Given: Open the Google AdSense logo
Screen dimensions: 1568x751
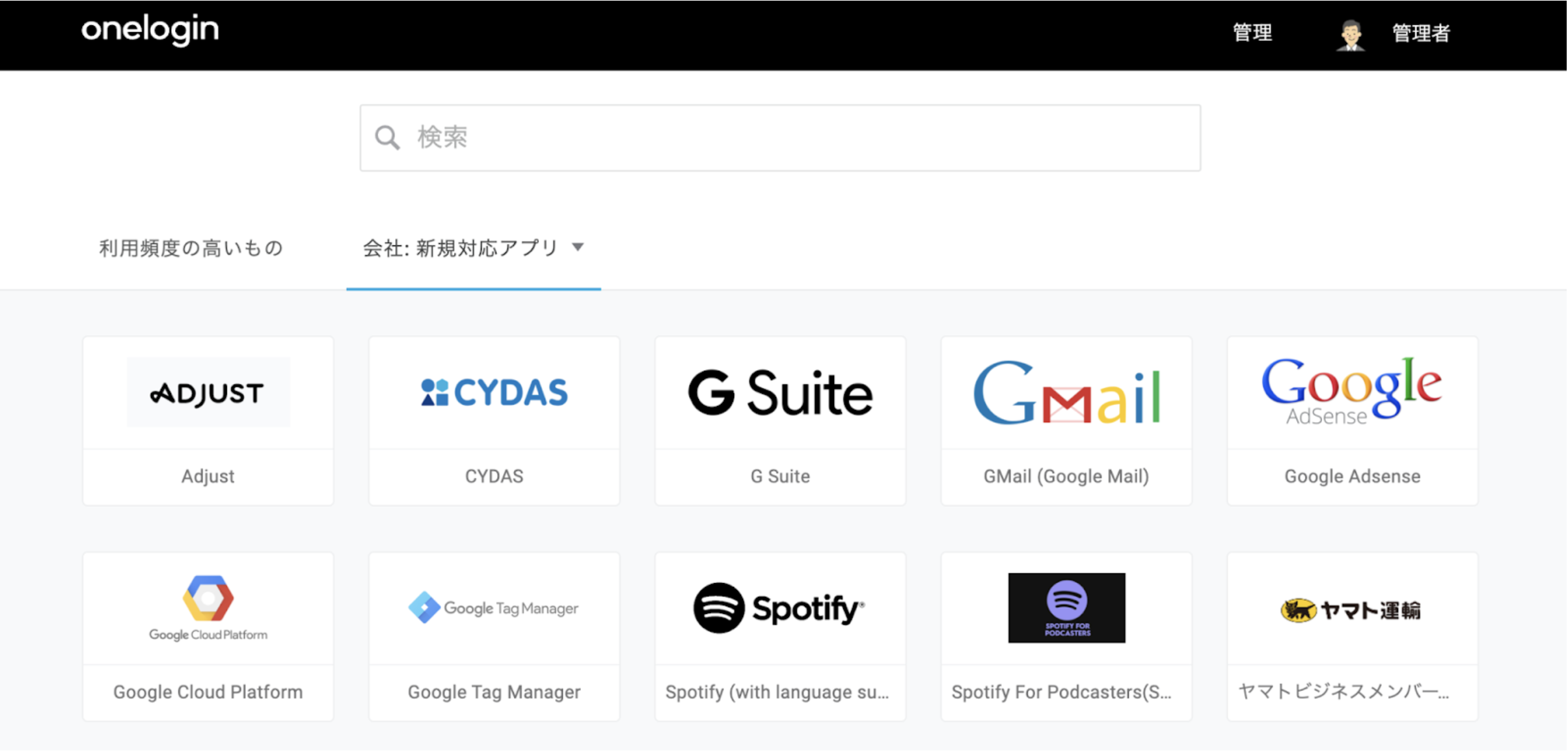Looking at the screenshot, I should click(x=1352, y=390).
